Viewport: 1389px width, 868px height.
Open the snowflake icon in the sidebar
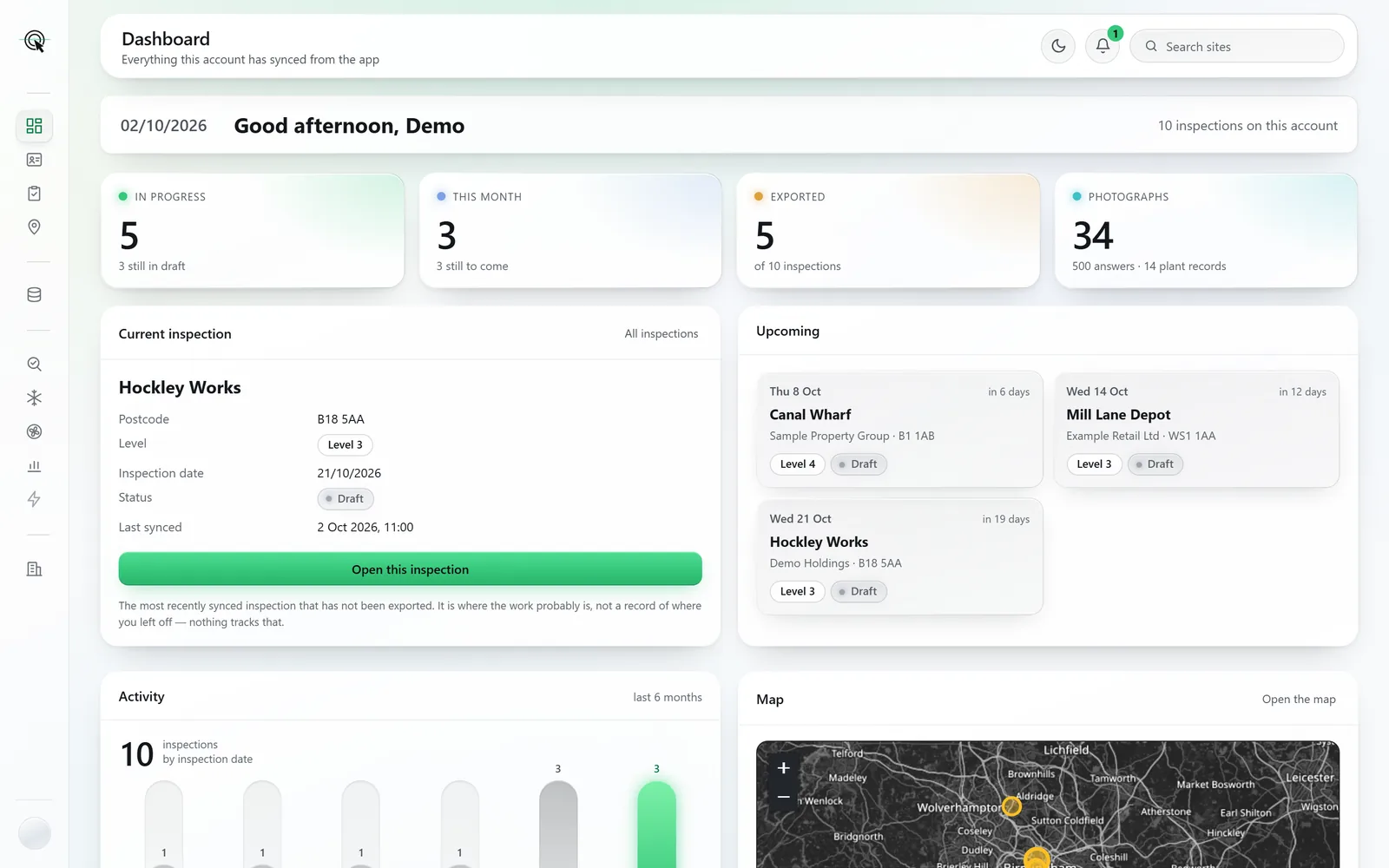click(x=34, y=398)
